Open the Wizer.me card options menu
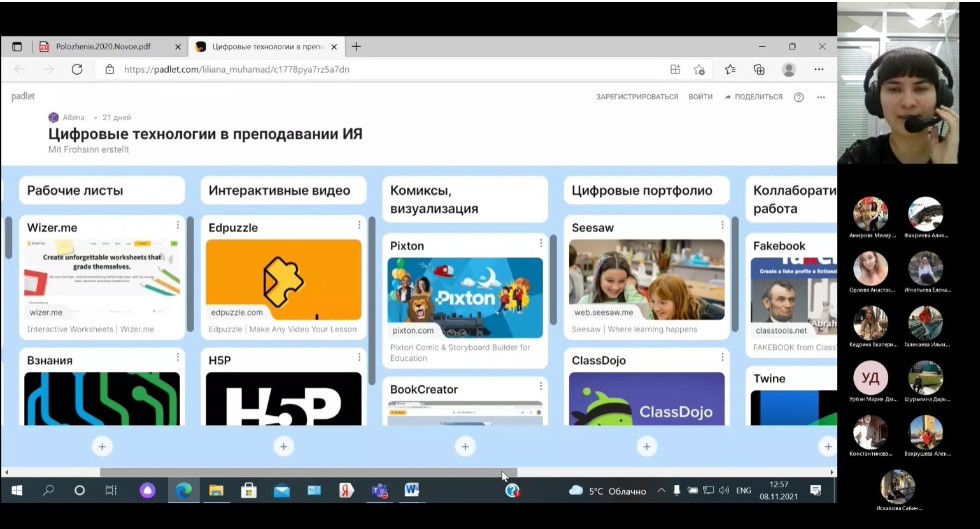The height and width of the screenshot is (529, 980). pyautogui.click(x=178, y=224)
